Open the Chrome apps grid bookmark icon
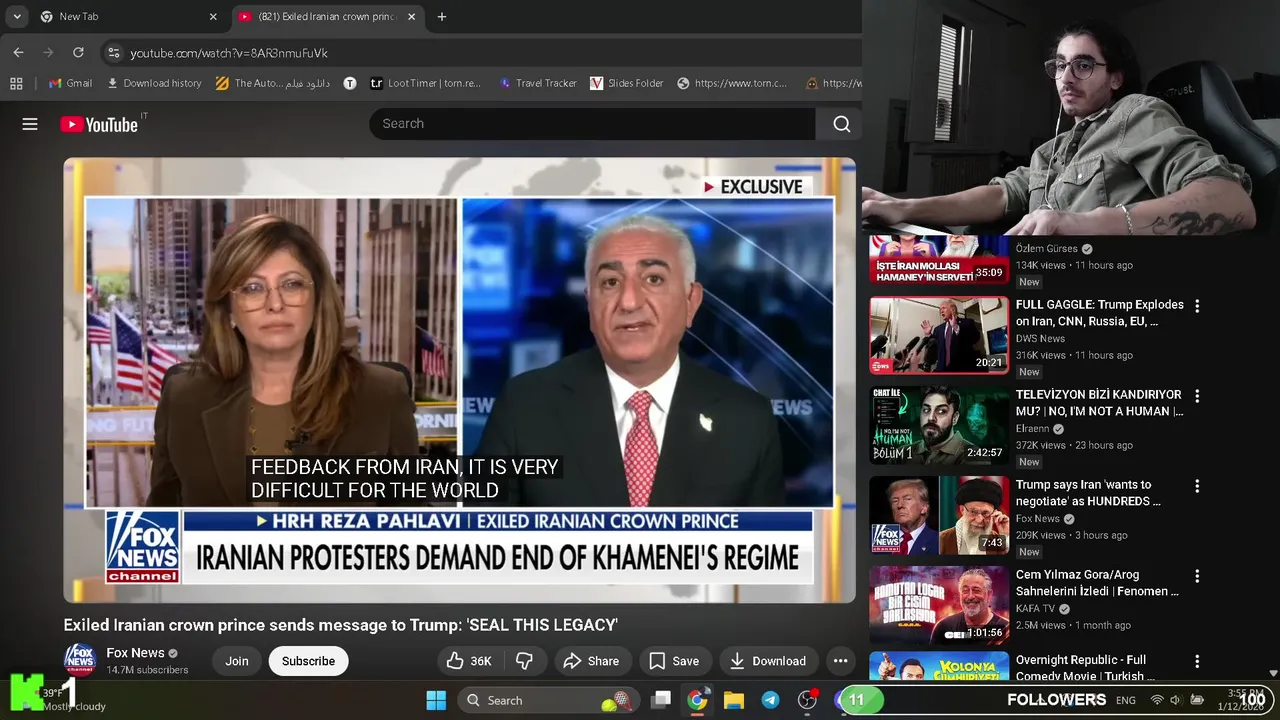 pyautogui.click(x=16, y=84)
